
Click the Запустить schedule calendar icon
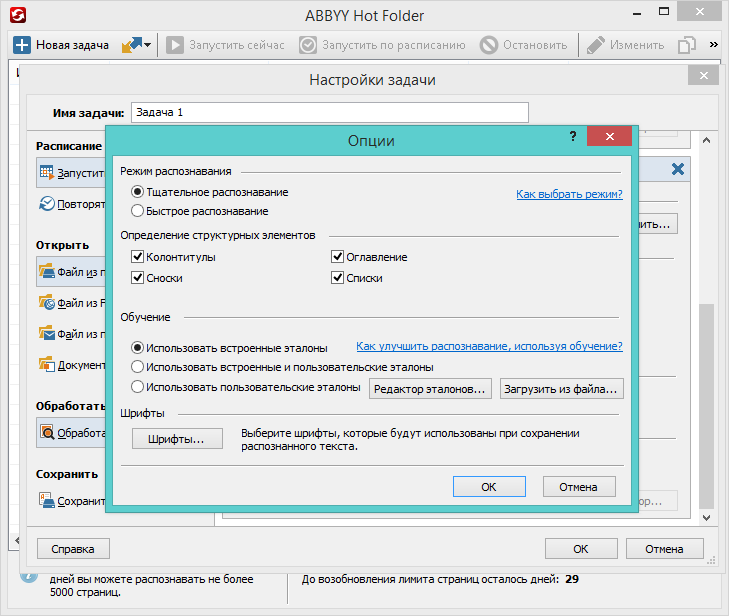(46, 172)
